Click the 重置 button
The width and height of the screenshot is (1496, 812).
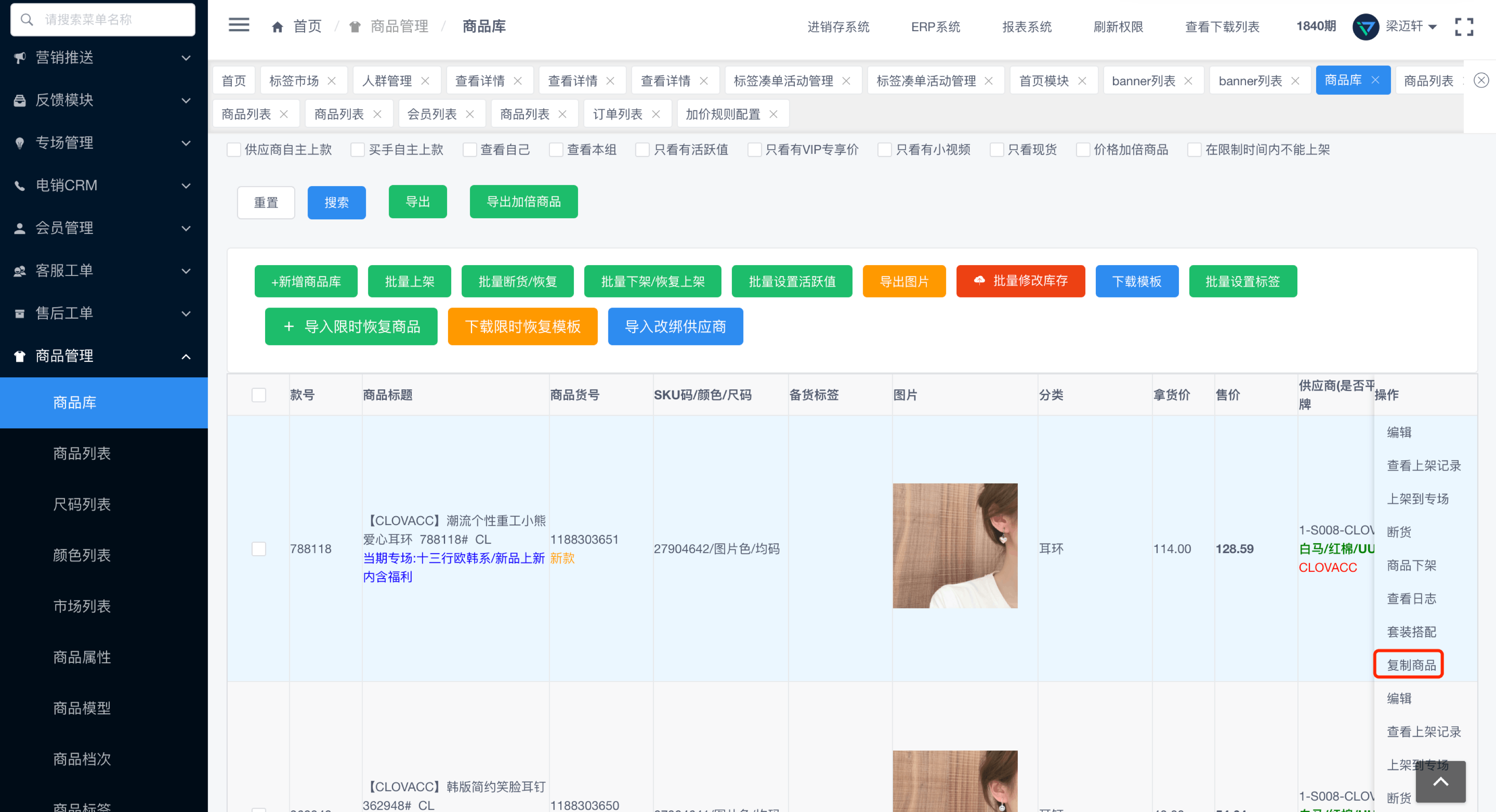tap(266, 202)
